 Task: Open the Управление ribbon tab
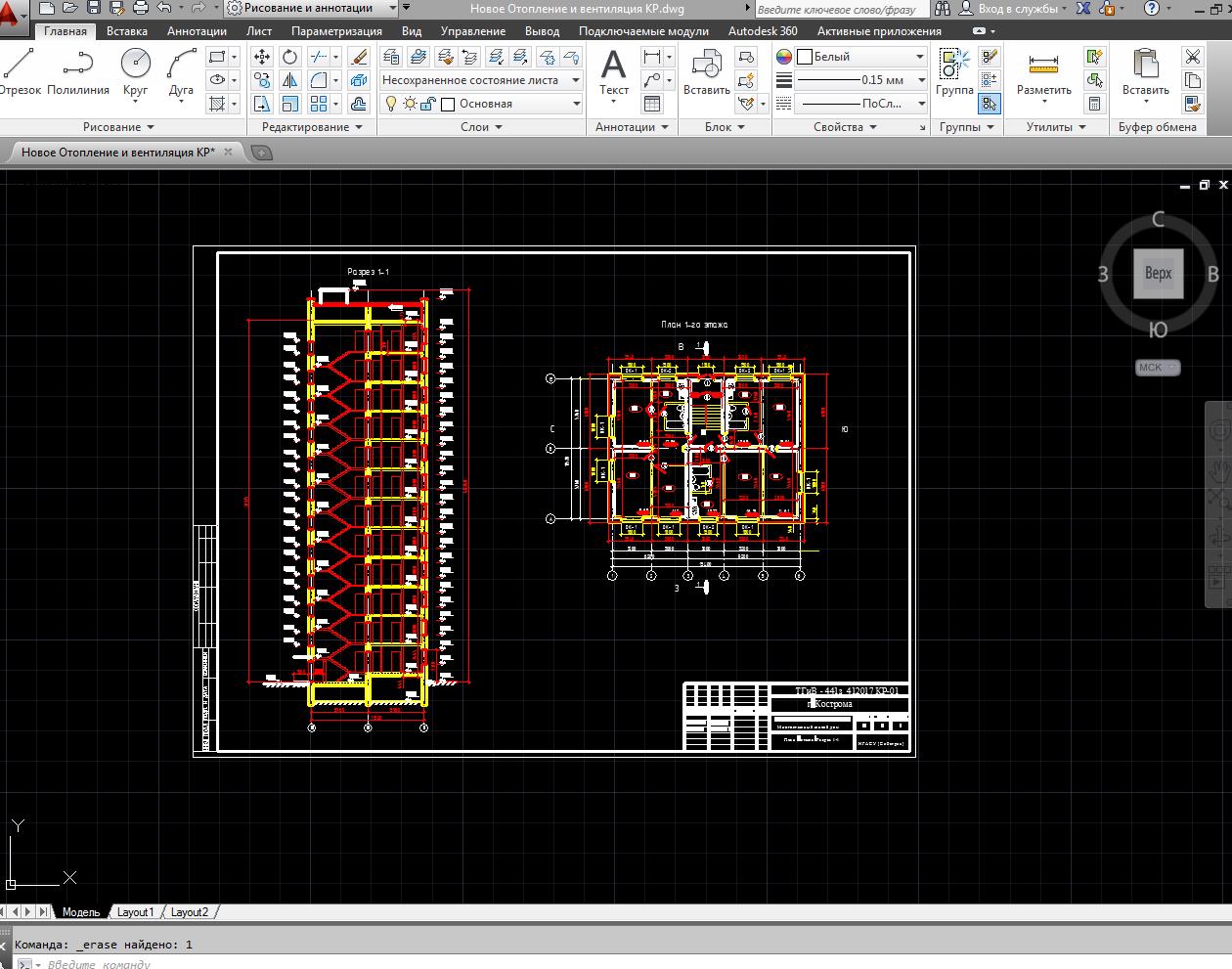(473, 31)
